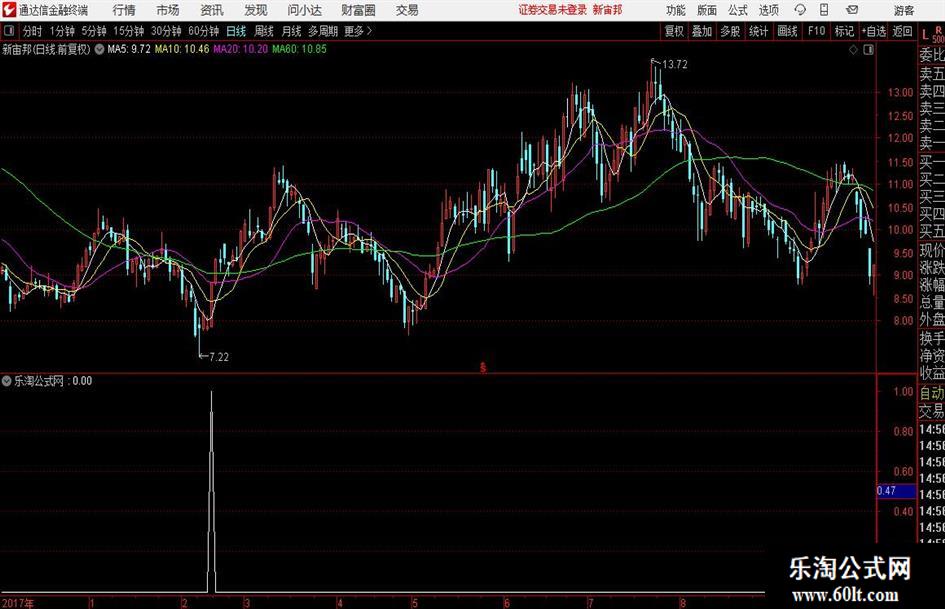Screen dimensions: 945x609
Task: Open indicator settings beside 新宙邦 title
Action: click(99, 49)
